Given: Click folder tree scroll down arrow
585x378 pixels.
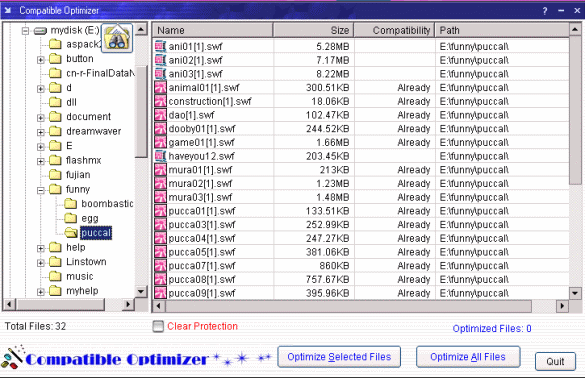Looking at the screenshot, I should pos(141,291).
